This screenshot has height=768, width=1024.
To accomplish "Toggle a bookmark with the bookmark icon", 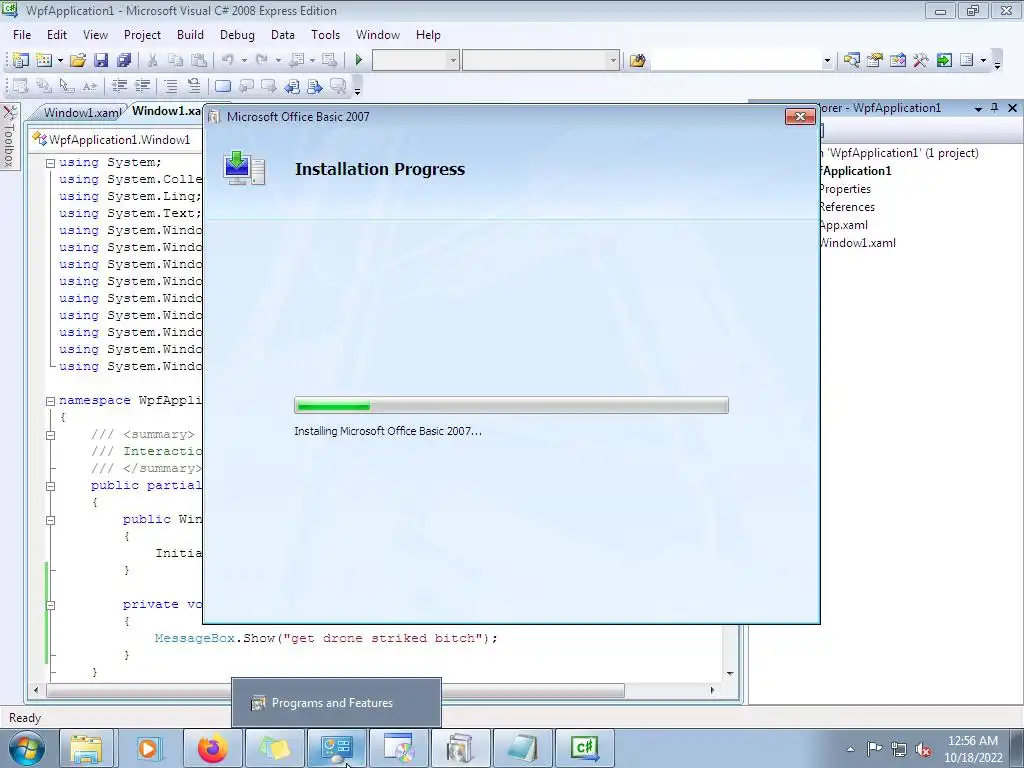I will click(223, 86).
